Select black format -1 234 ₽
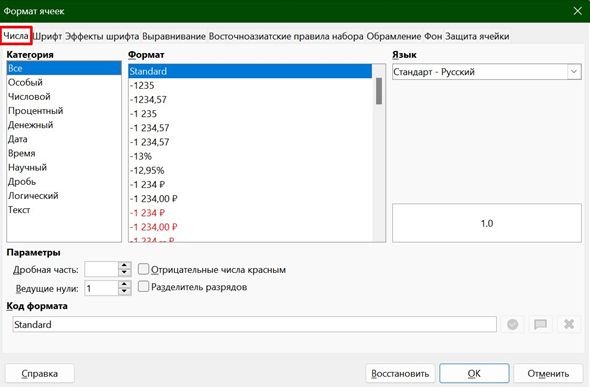 point(250,184)
